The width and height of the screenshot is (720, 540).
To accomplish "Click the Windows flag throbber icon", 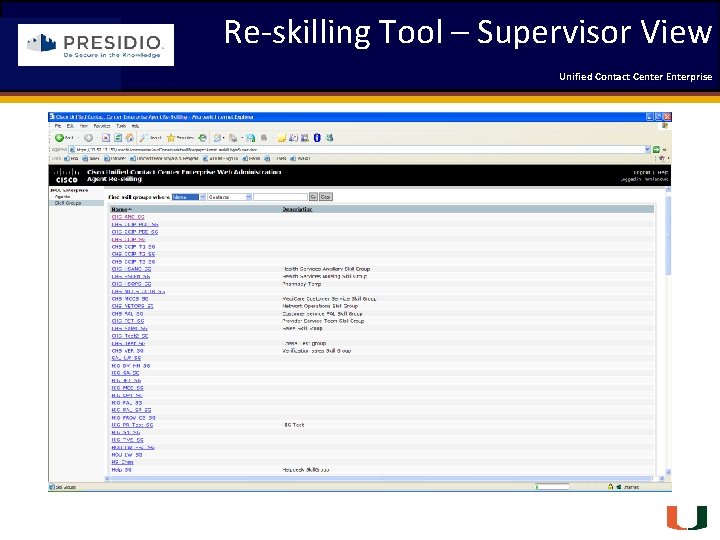I will coord(665,125).
